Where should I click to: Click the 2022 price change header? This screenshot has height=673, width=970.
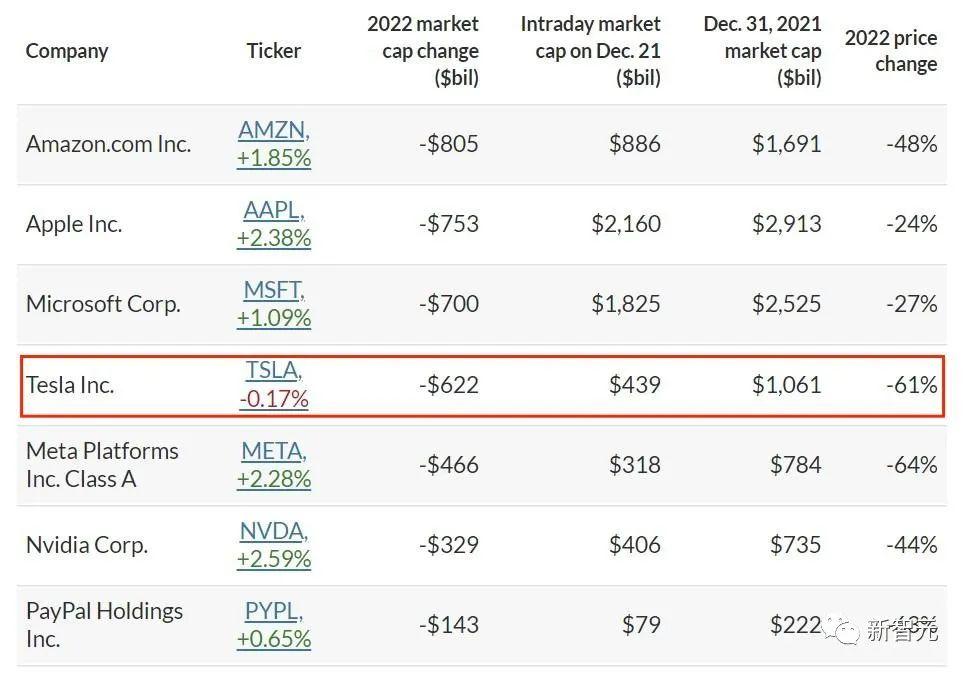890,51
